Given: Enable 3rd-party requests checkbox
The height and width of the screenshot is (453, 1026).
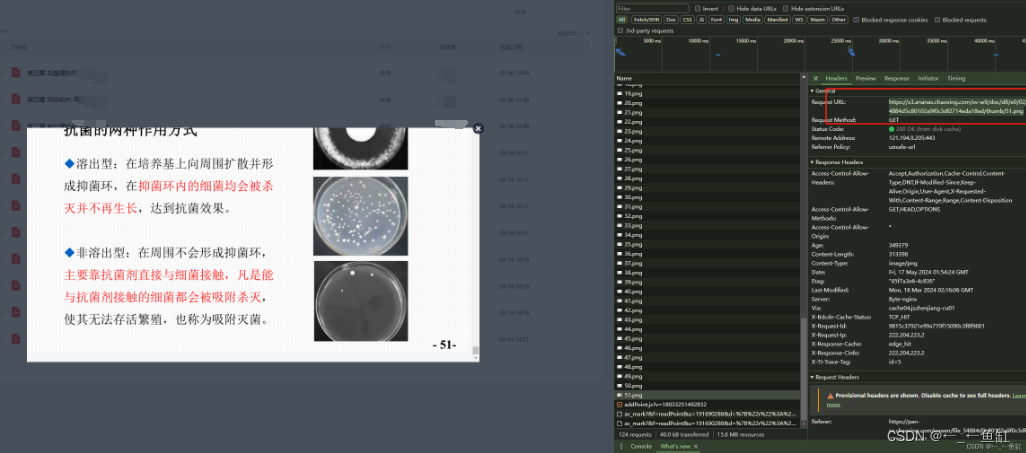Looking at the screenshot, I should (620, 31).
